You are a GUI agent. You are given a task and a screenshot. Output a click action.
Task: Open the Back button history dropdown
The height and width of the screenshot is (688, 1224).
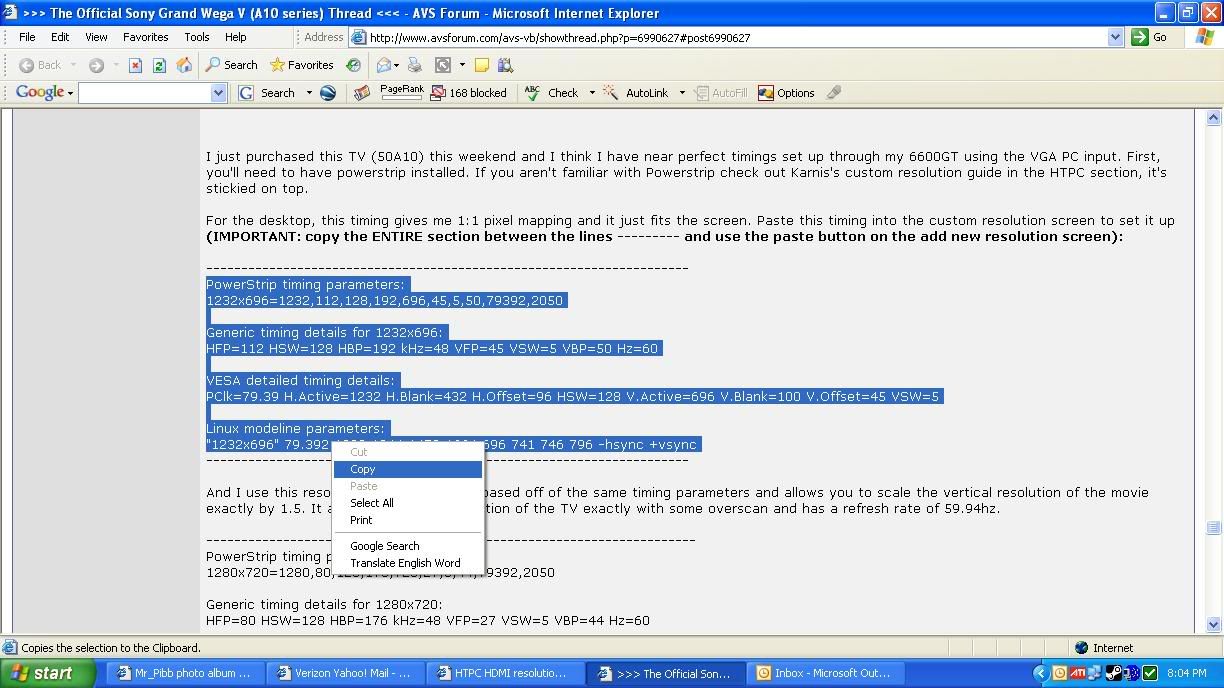(x=72, y=65)
